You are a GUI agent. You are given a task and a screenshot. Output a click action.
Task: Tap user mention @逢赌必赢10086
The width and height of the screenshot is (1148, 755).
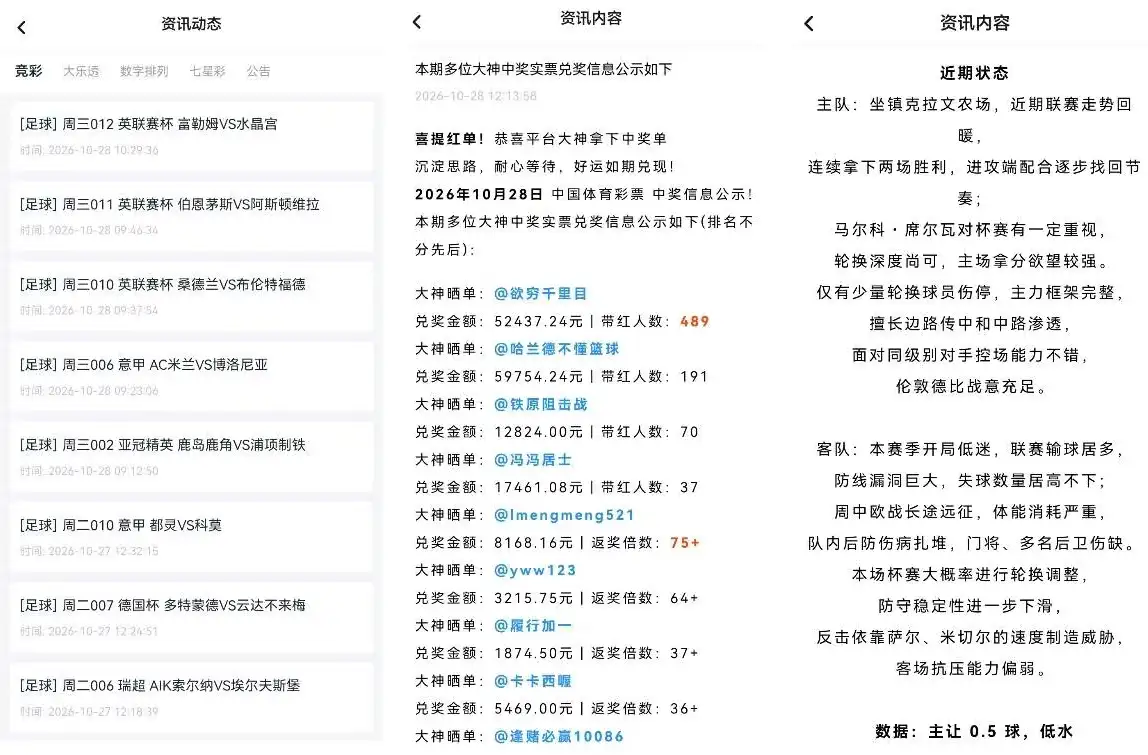coord(559,736)
